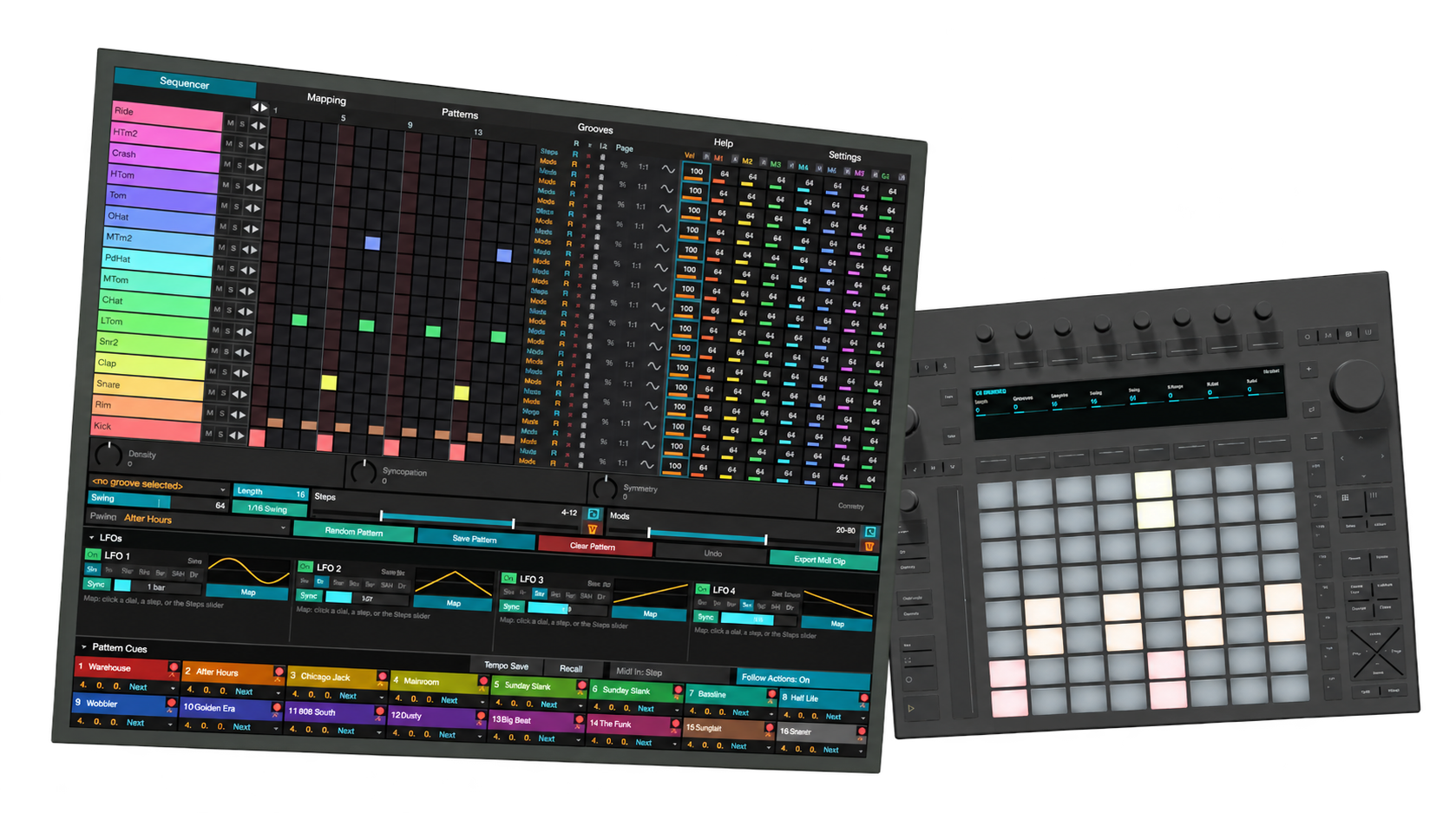Collapse the LFOs section
1456x813 pixels.
point(92,538)
